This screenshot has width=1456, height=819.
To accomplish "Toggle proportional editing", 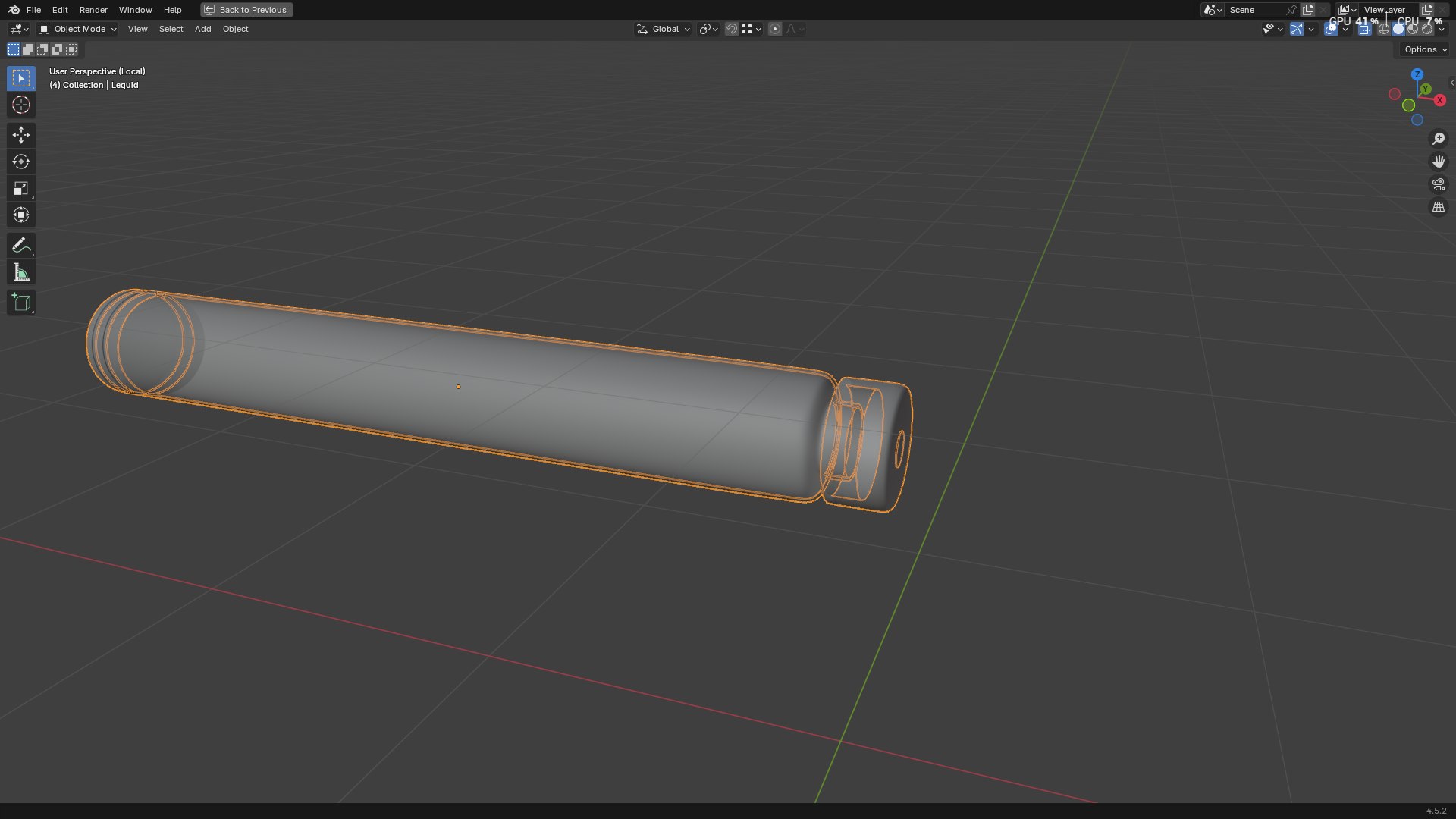I will (774, 29).
